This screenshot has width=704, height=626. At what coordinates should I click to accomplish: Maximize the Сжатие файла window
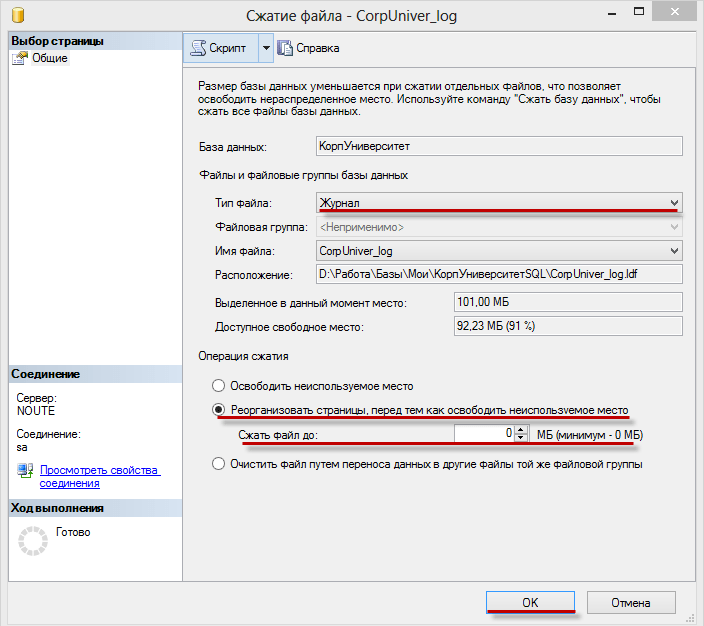[x=638, y=12]
